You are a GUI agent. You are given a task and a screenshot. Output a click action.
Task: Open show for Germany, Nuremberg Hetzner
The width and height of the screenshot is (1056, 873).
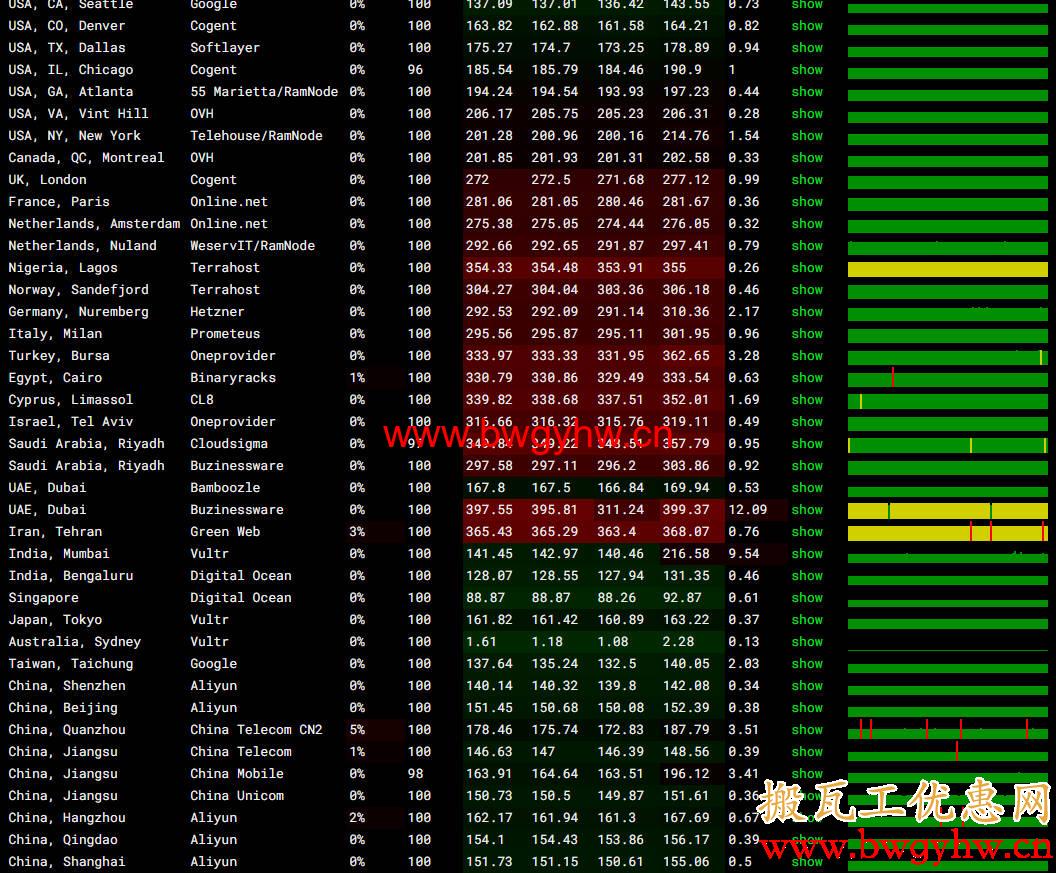807,312
